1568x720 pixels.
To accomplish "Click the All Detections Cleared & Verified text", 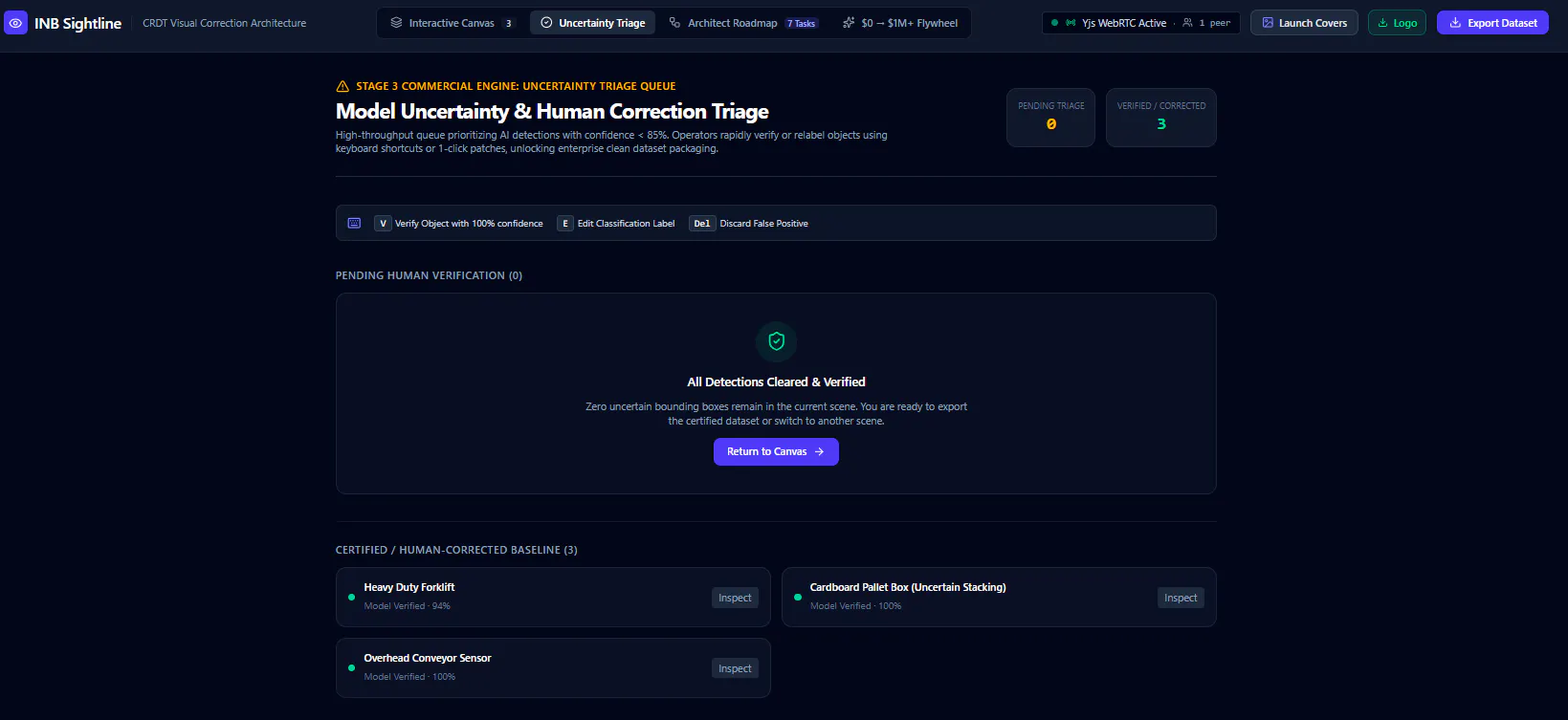I will 776,382.
